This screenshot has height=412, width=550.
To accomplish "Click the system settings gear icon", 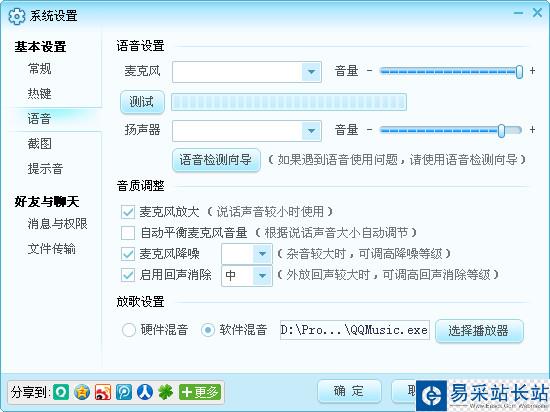I will 16,16.
